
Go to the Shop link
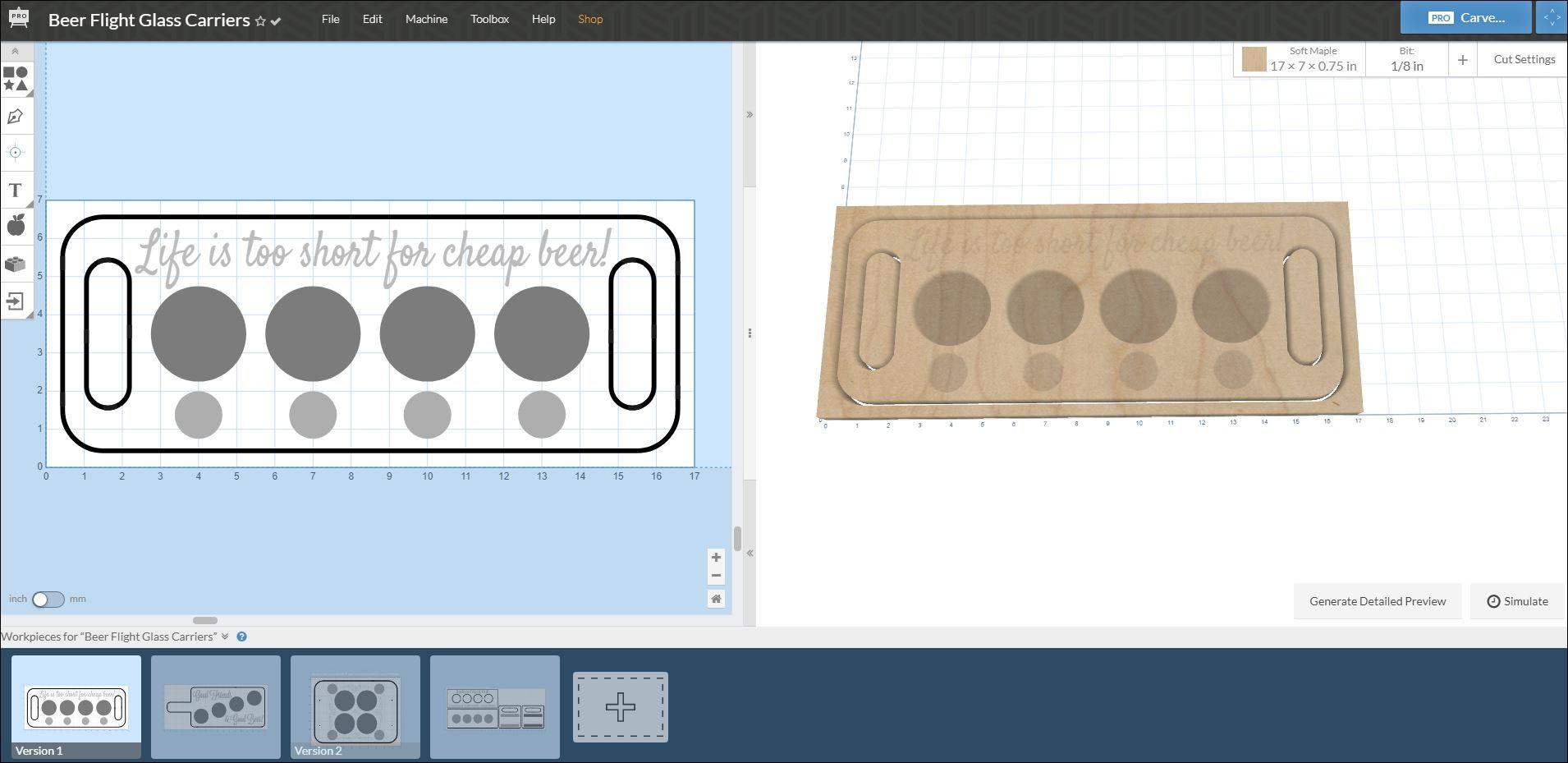590,19
